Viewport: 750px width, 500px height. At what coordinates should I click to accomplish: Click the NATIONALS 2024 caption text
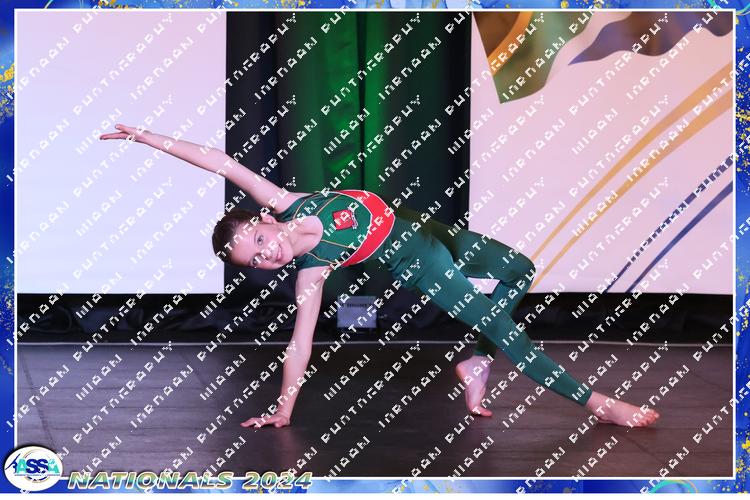[x=190, y=480]
